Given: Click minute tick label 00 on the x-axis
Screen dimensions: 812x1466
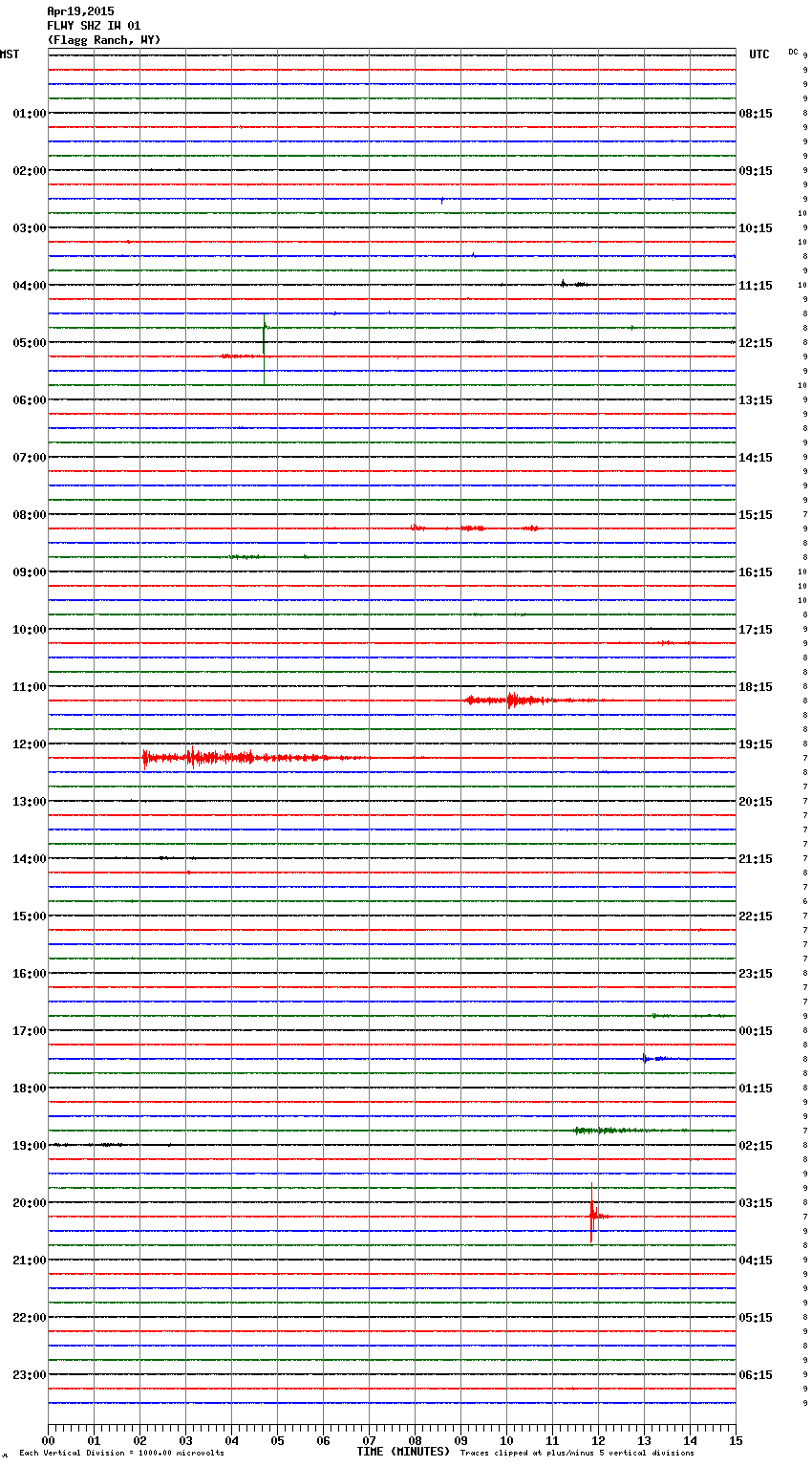Looking at the screenshot, I should point(48,1440).
